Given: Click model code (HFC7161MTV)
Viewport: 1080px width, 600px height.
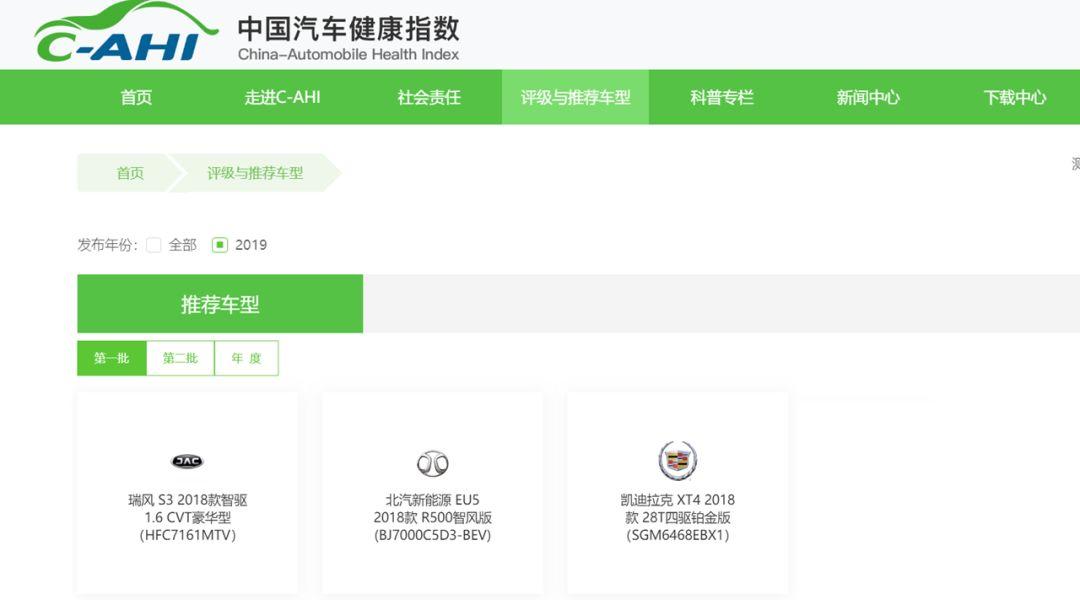Looking at the screenshot, I should (187, 535).
